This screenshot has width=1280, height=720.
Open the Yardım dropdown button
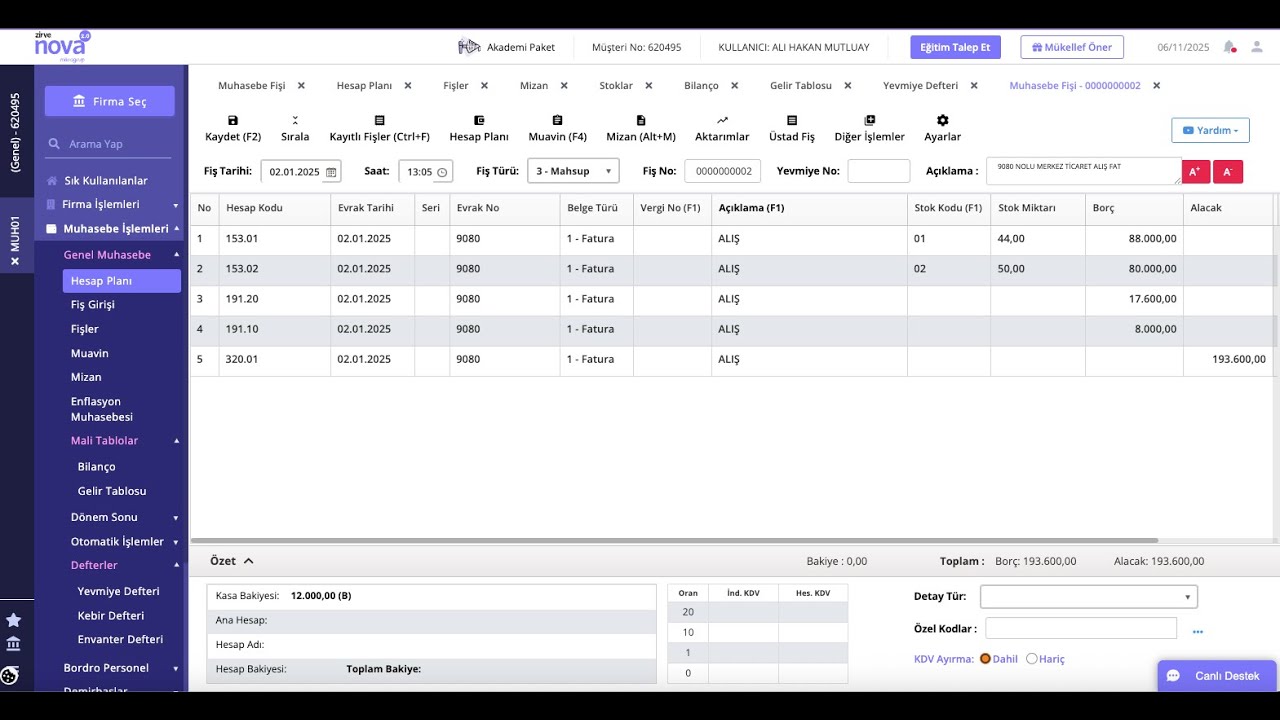click(x=1210, y=130)
